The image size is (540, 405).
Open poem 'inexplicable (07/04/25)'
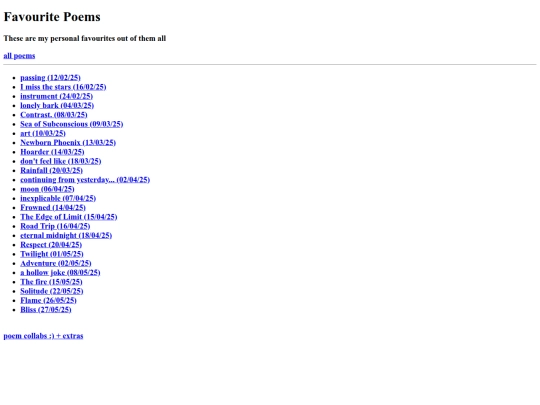pos(58,198)
